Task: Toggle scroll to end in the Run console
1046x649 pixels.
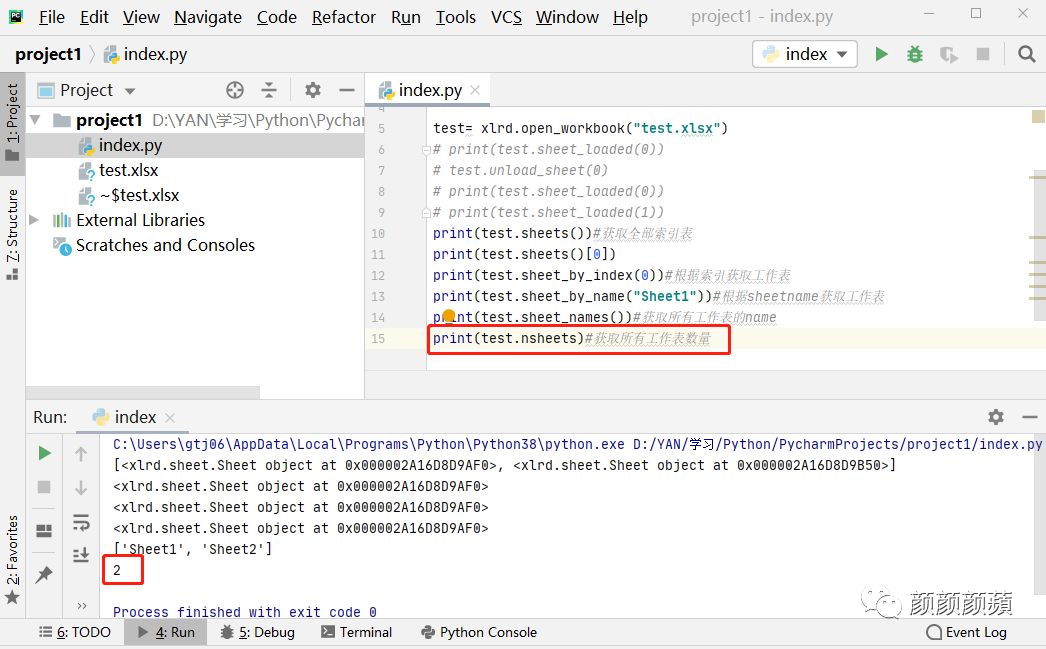Action: point(81,555)
